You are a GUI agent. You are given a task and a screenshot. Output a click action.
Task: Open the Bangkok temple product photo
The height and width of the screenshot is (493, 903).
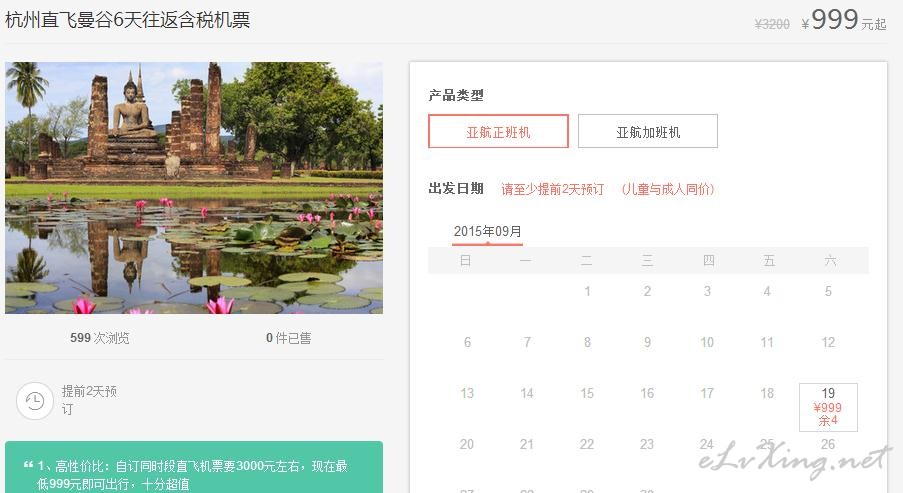coord(194,188)
